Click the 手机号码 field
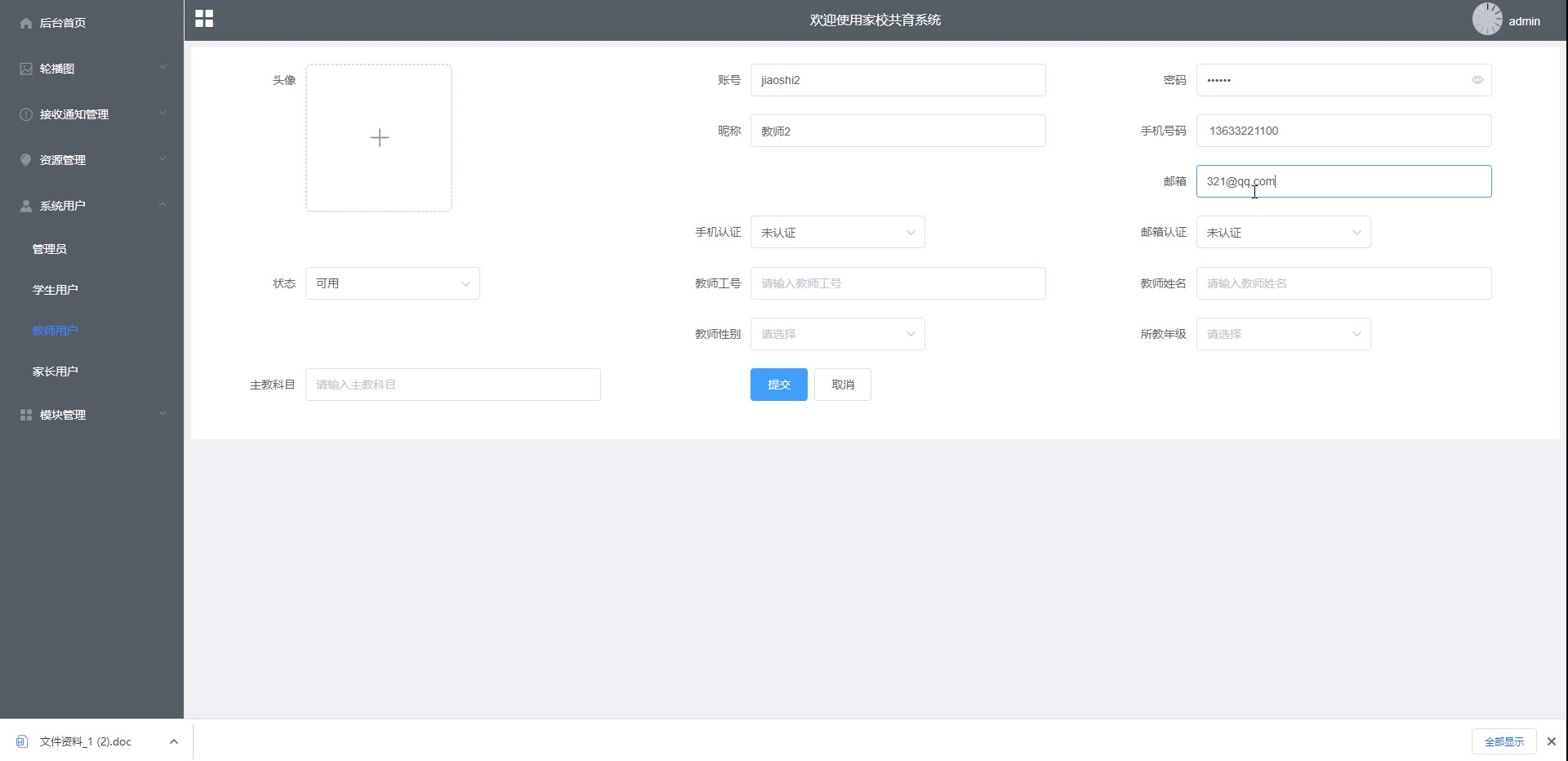 pos(1344,131)
